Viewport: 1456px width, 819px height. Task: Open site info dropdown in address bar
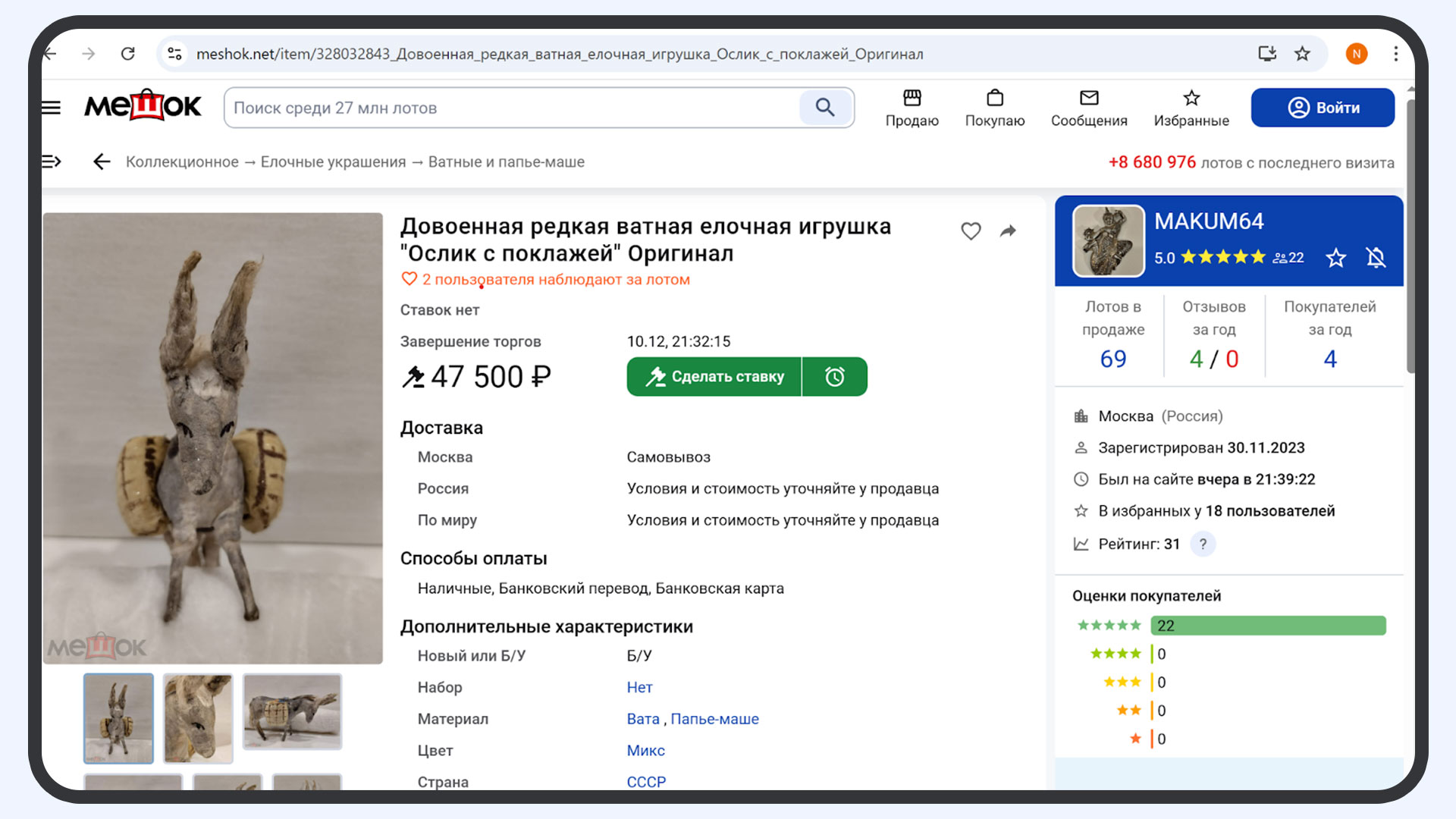[x=174, y=54]
